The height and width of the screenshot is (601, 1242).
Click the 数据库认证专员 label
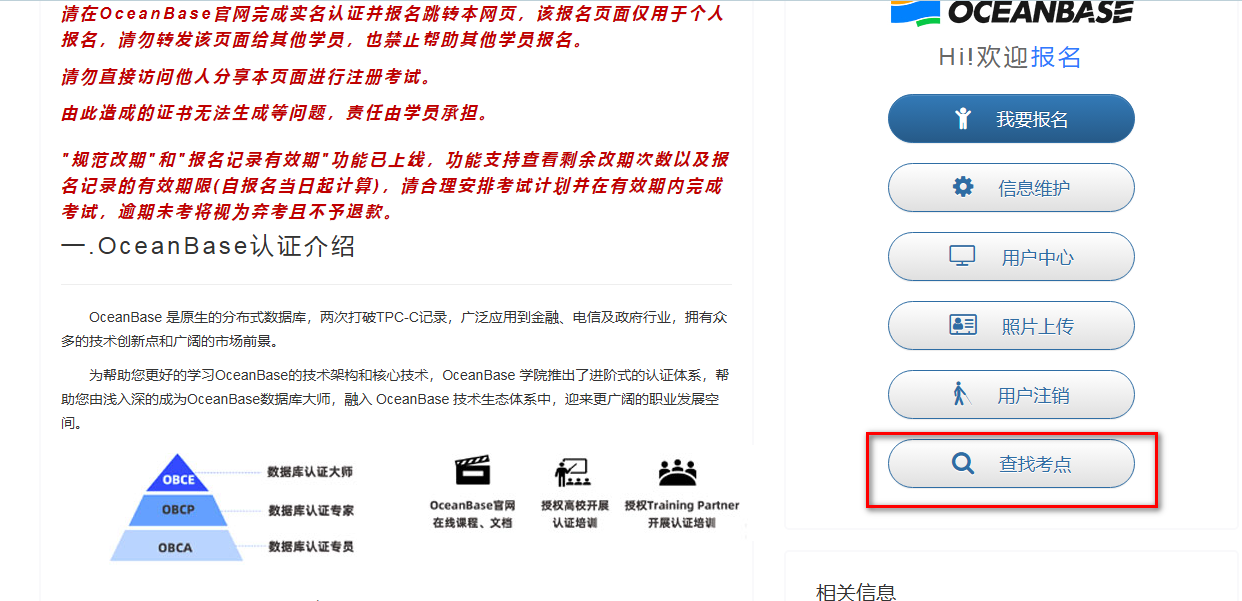(x=310, y=546)
